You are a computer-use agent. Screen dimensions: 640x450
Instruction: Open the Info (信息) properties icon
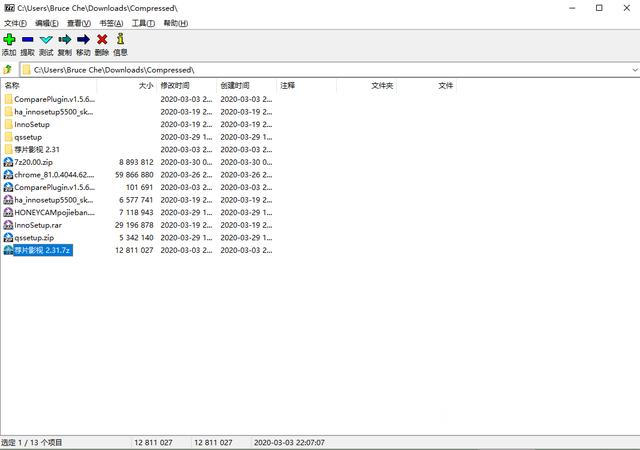120,40
